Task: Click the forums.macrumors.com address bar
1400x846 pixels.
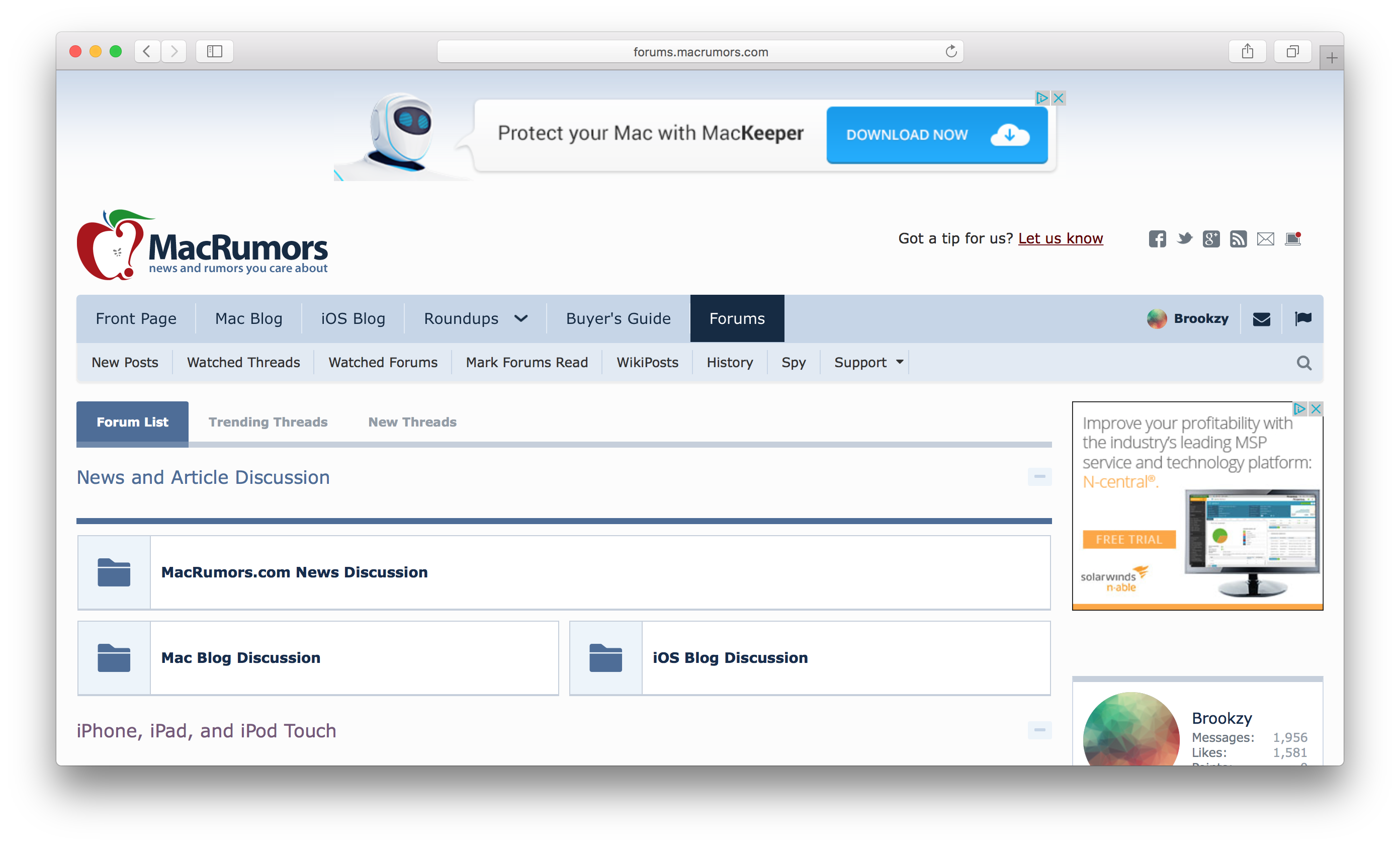Action: click(699, 52)
